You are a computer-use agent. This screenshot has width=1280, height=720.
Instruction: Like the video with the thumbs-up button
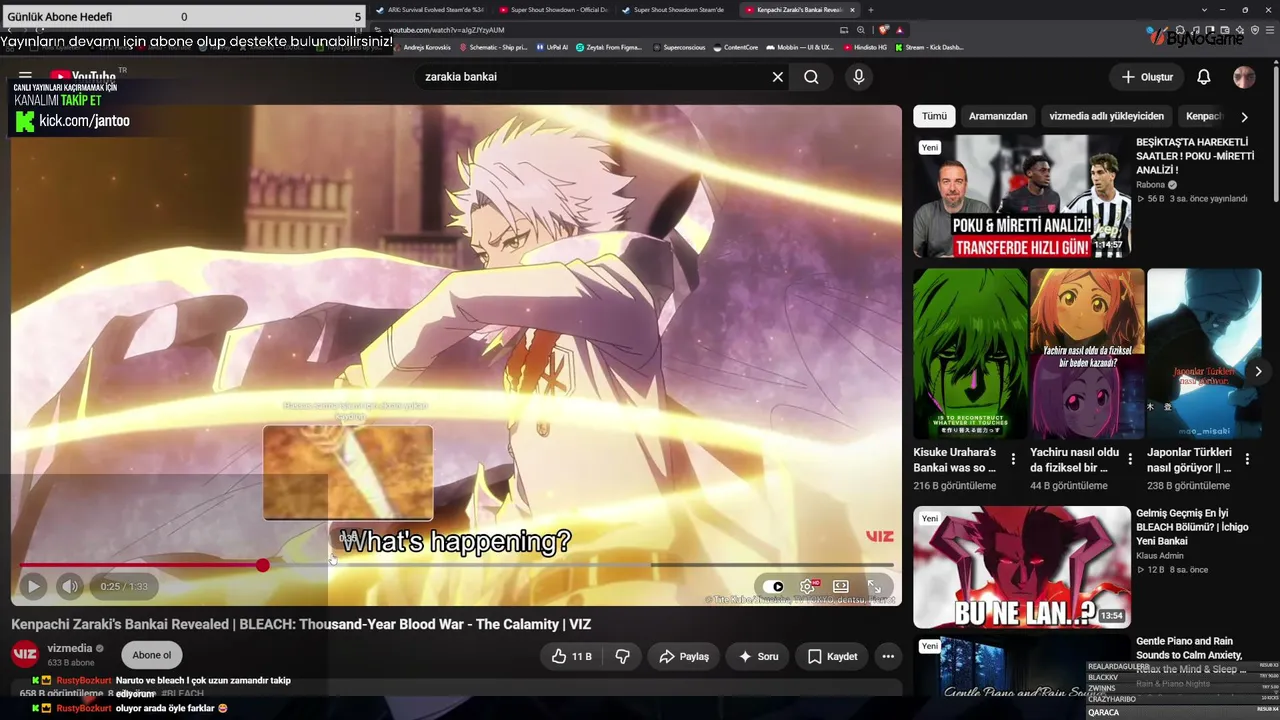572,657
